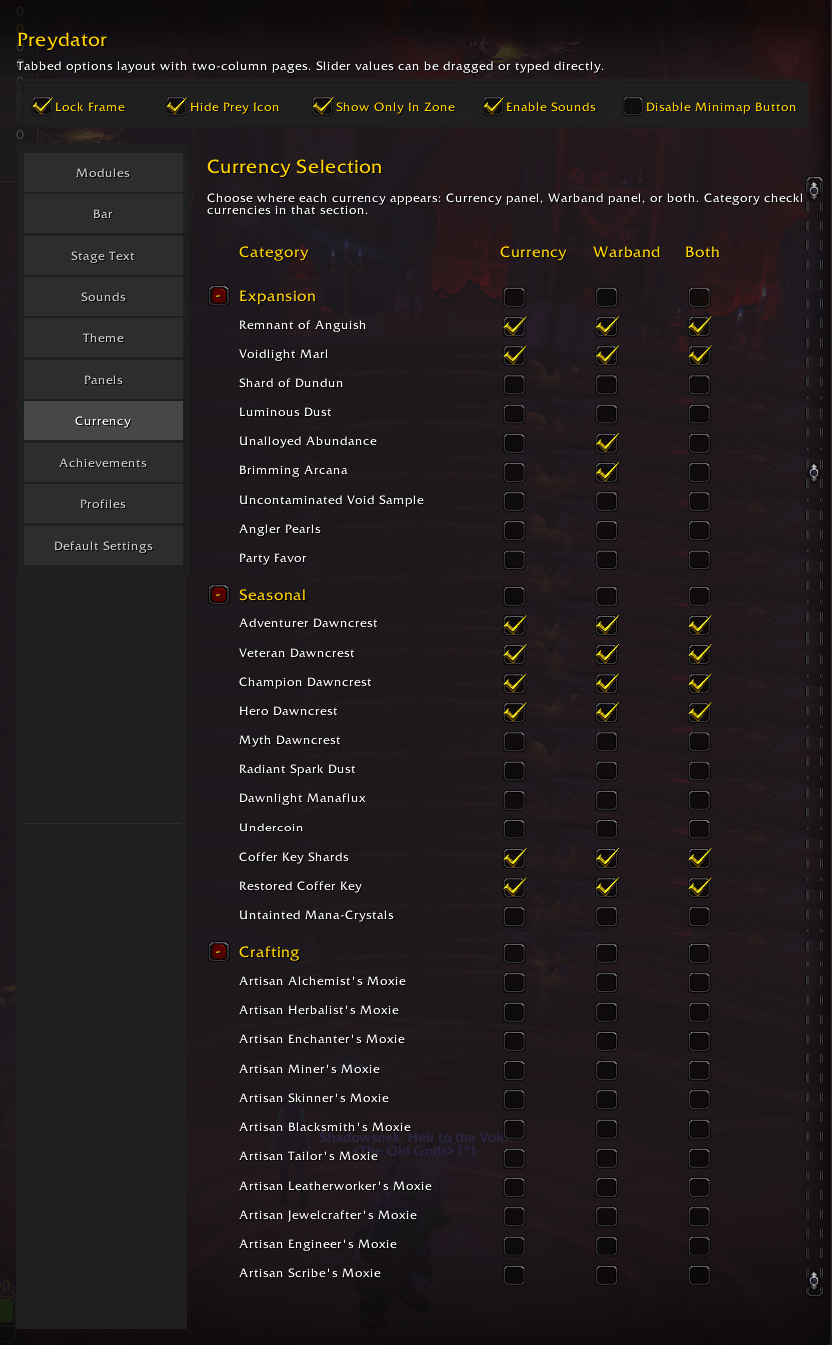Collapse the Expansion category section

point(218,296)
